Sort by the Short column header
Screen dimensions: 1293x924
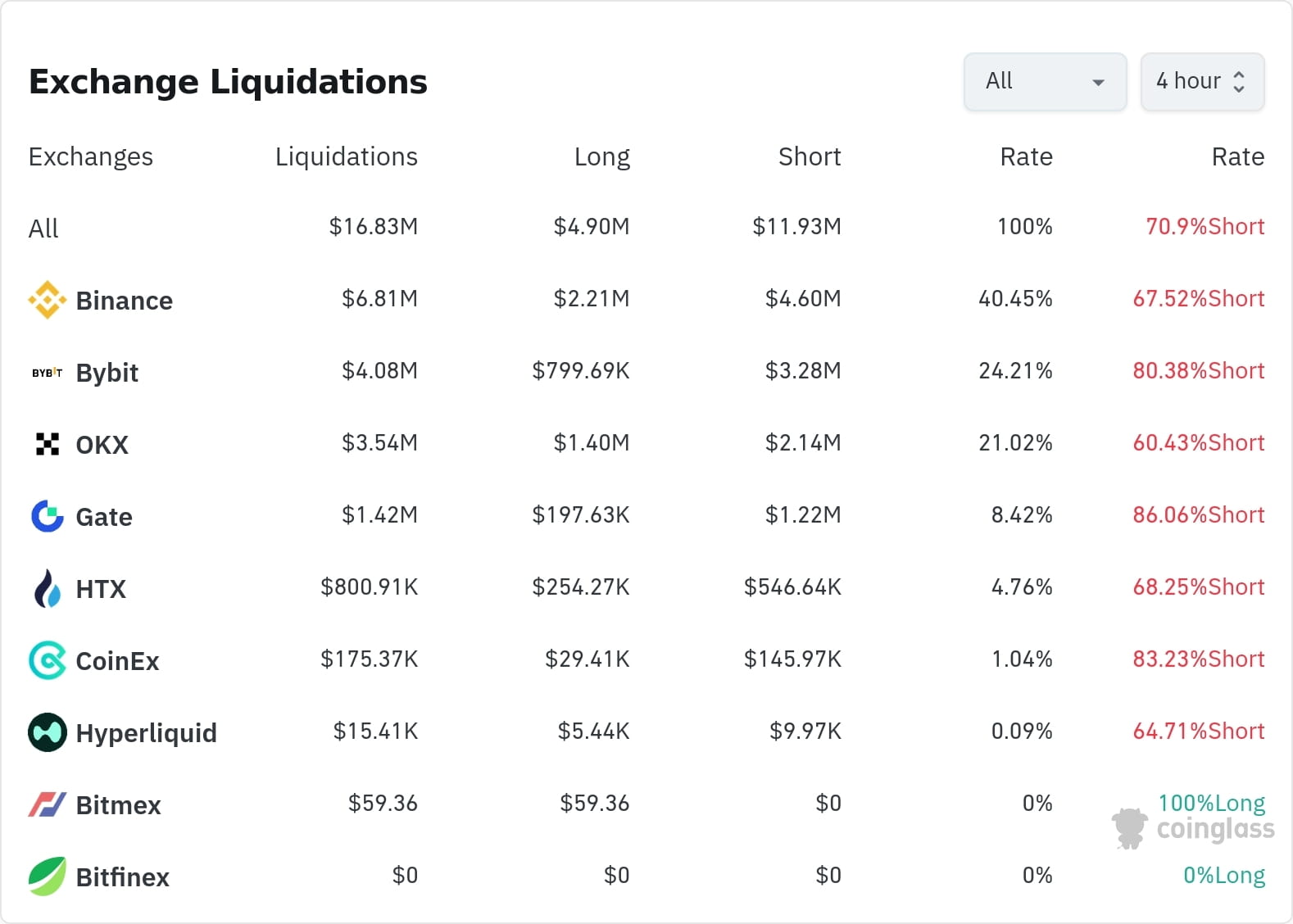coord(810,156)
